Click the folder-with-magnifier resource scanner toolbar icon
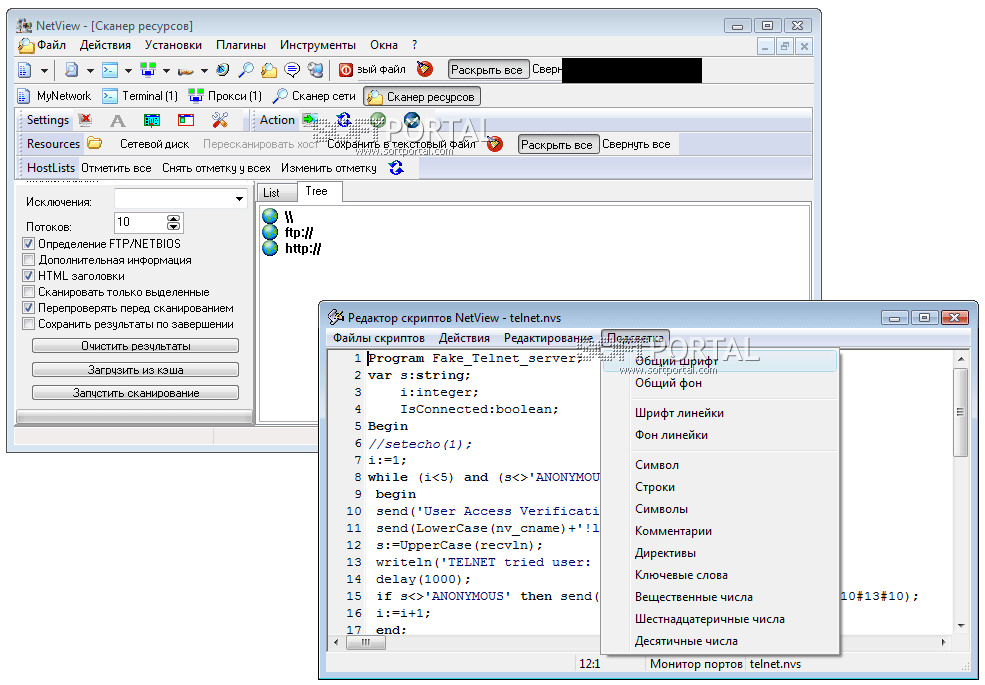The height and width of the screenshot is (685, 985). click(269, 70)
